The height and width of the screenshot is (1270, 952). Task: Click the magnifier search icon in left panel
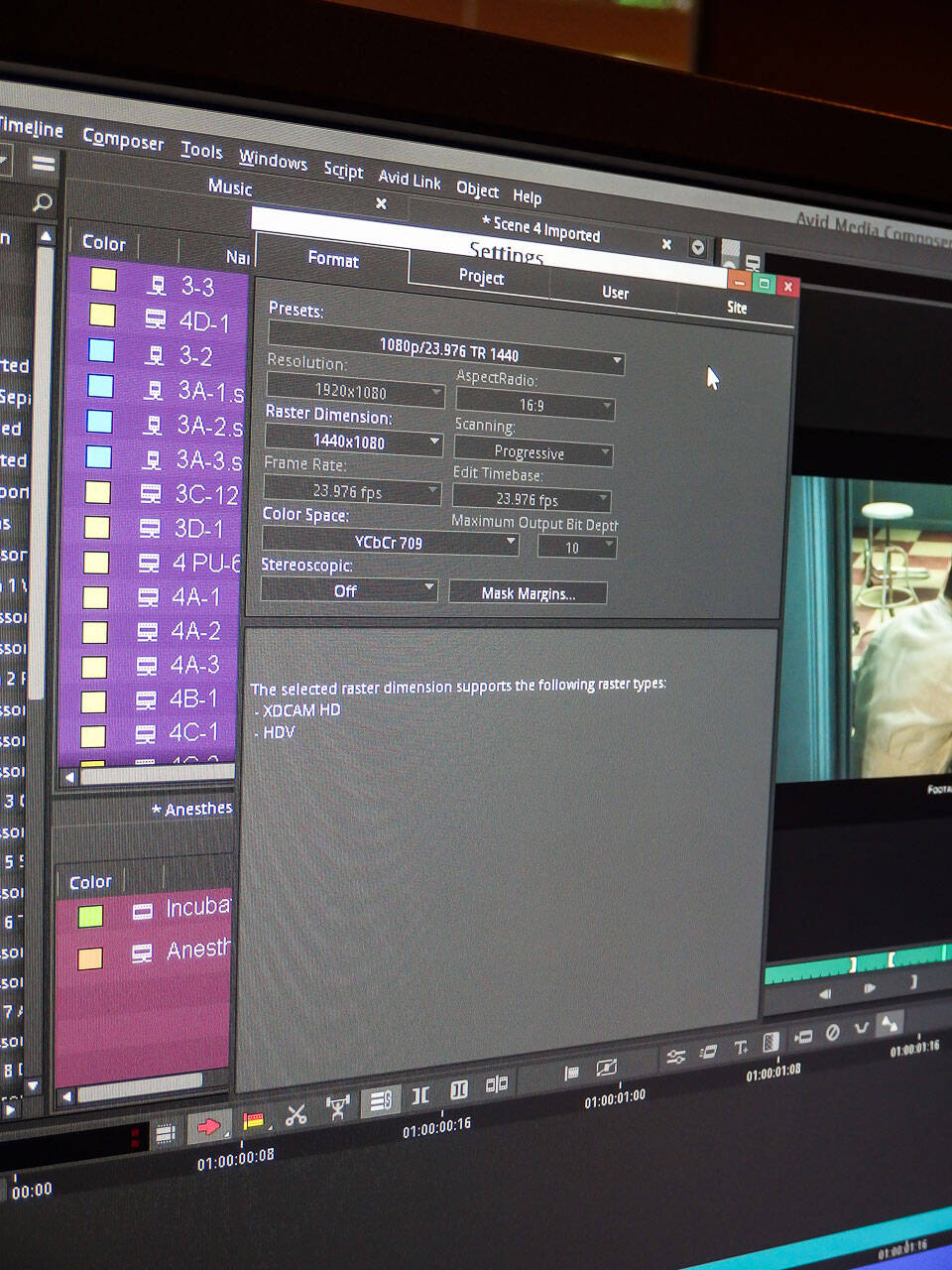click(42, 202)
